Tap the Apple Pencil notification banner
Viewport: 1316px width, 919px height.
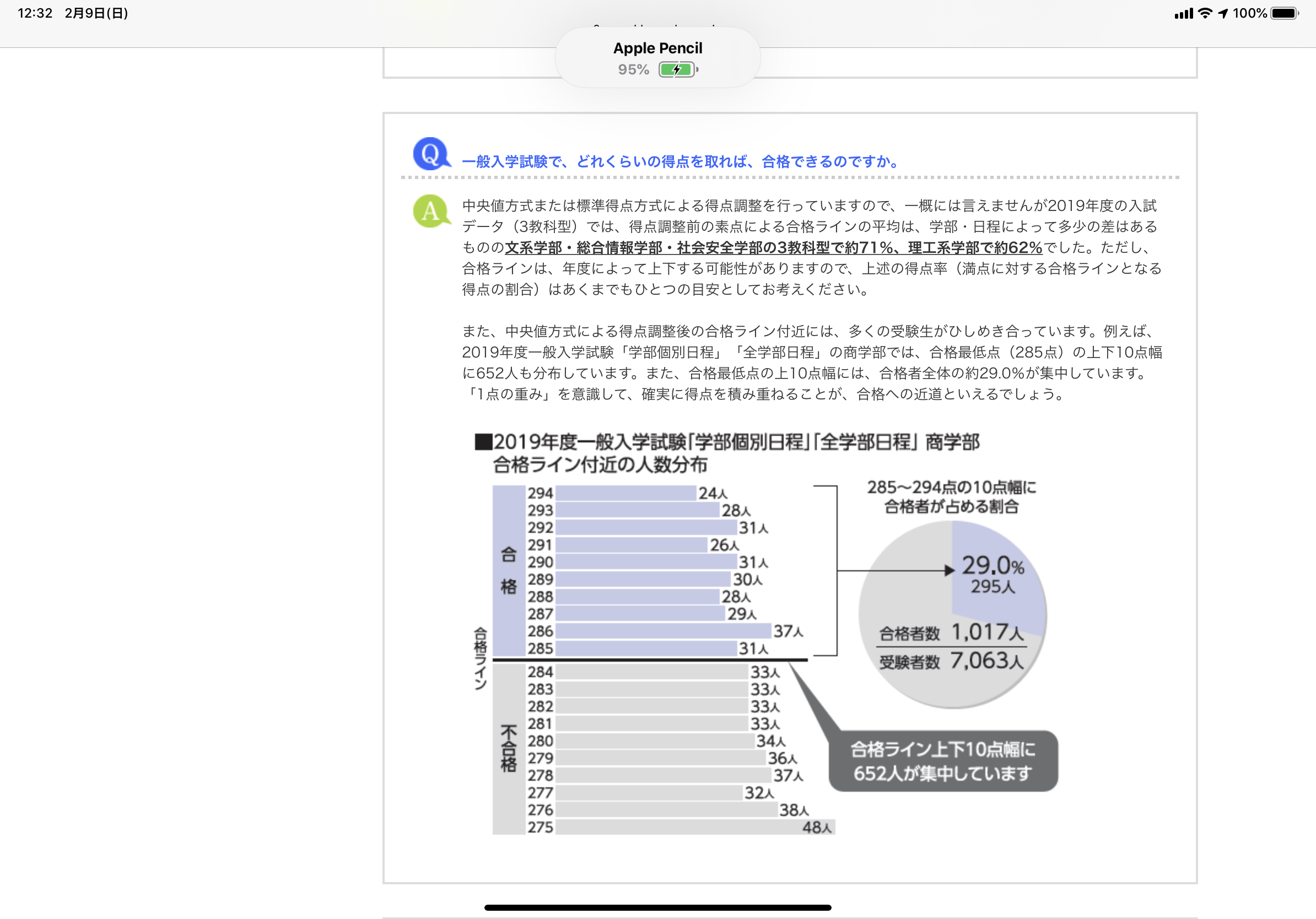pos(657,57)
